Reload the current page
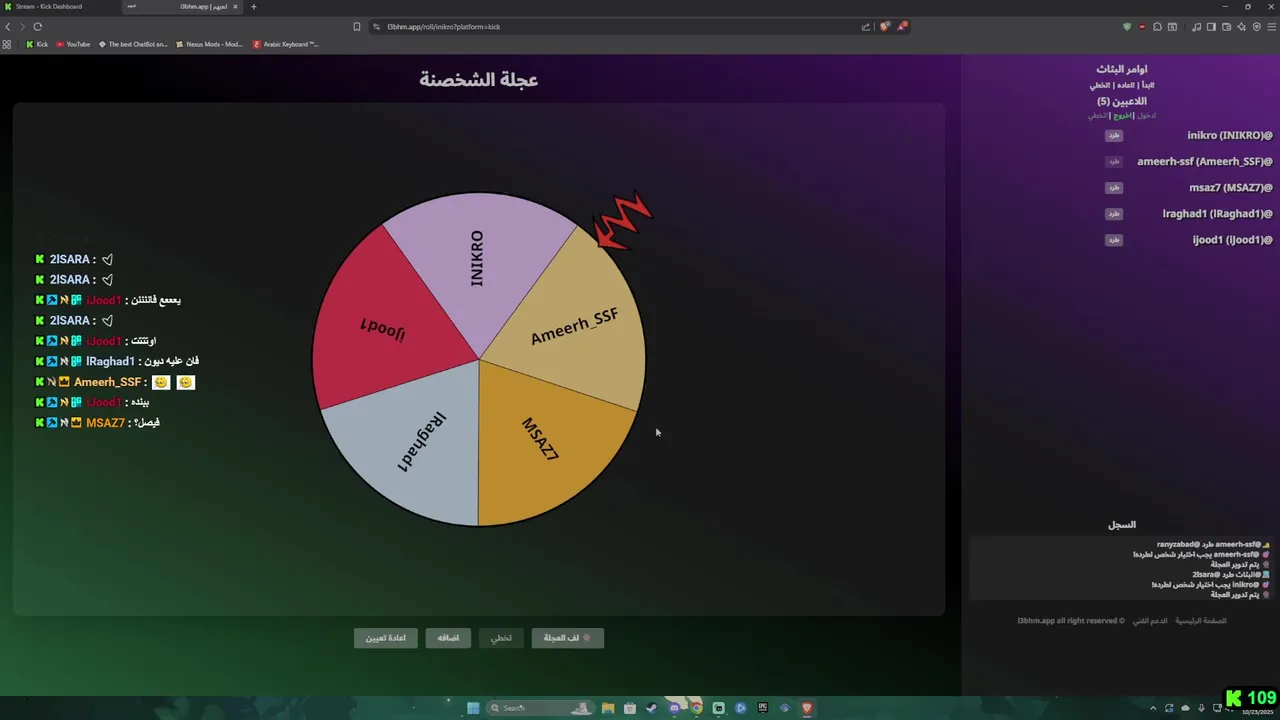Viewport: 1280px width, 720px height. [x=38, y=26]
